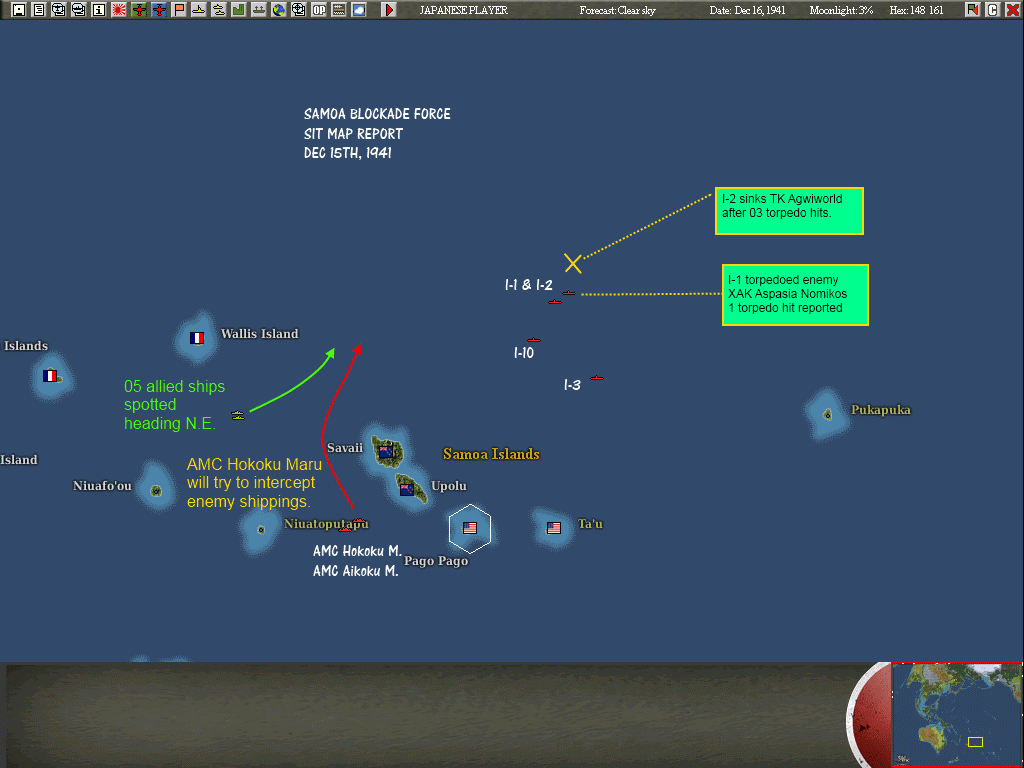Viewport: 1024px width, 768px height.
Task: Select the red AMC ships near Niuatoputapu
Action: pyautogui.click(x=353, y=524)
